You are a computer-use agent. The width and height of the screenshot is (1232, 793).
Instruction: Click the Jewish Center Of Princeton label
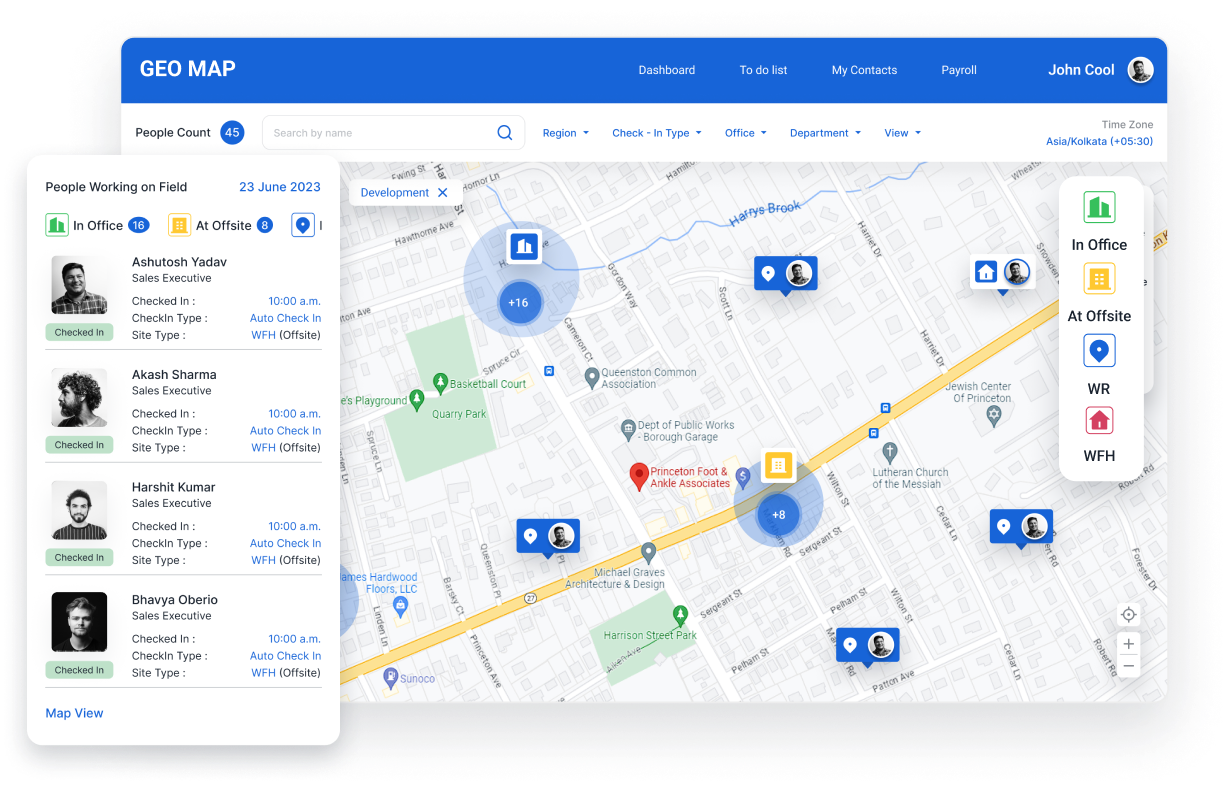coord(981,392)
